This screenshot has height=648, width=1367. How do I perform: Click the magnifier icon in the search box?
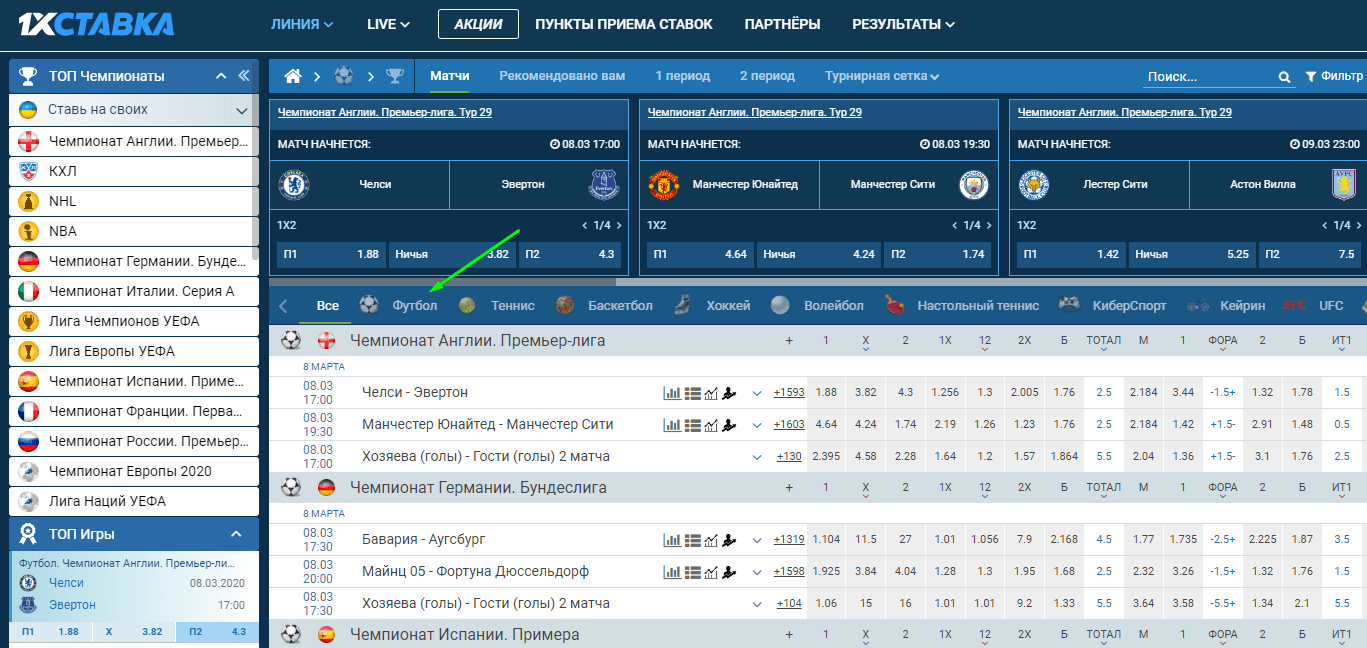pyautogui.click(x=1284, y=77)
